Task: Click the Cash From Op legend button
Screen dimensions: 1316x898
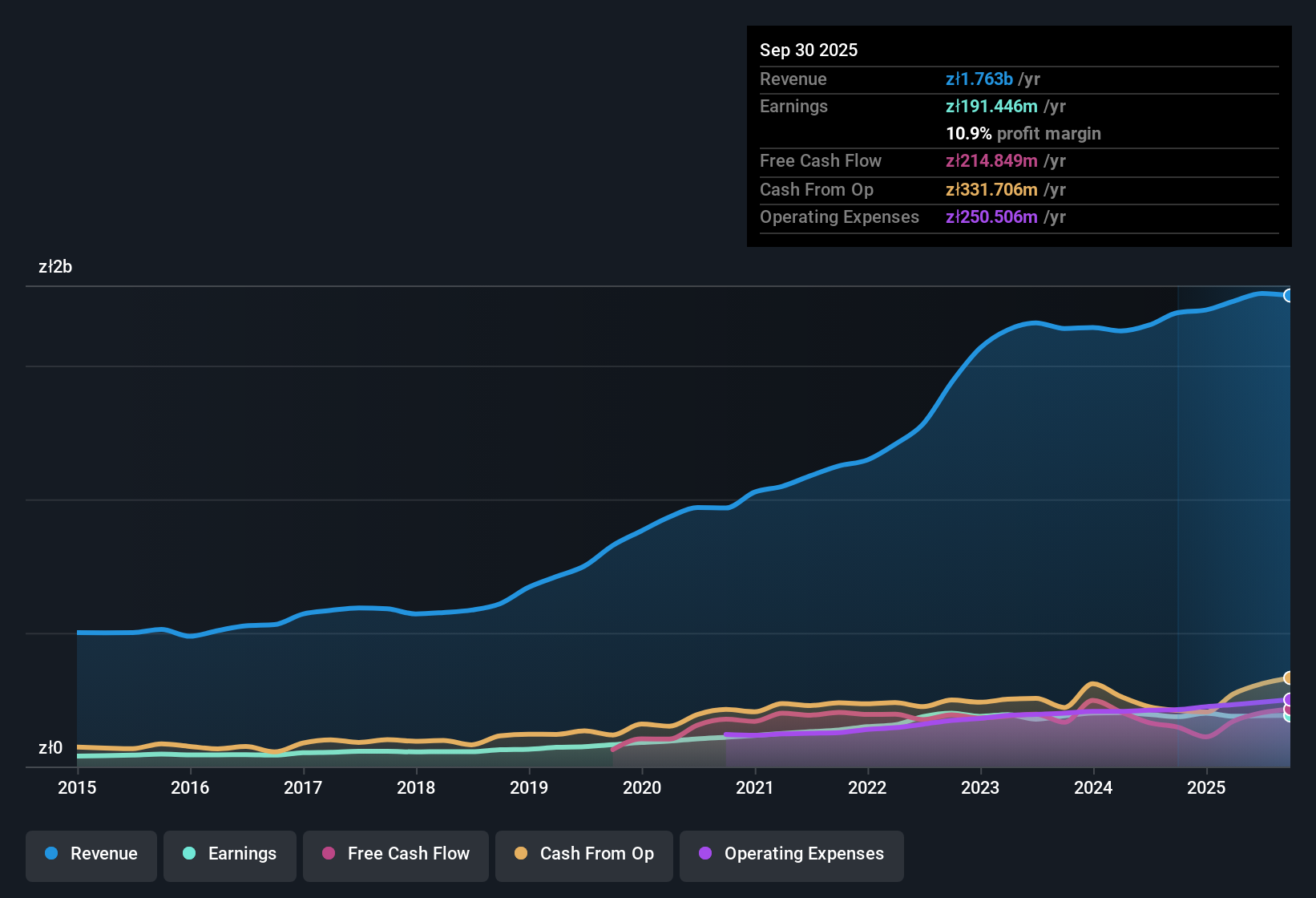Action: 583,854
